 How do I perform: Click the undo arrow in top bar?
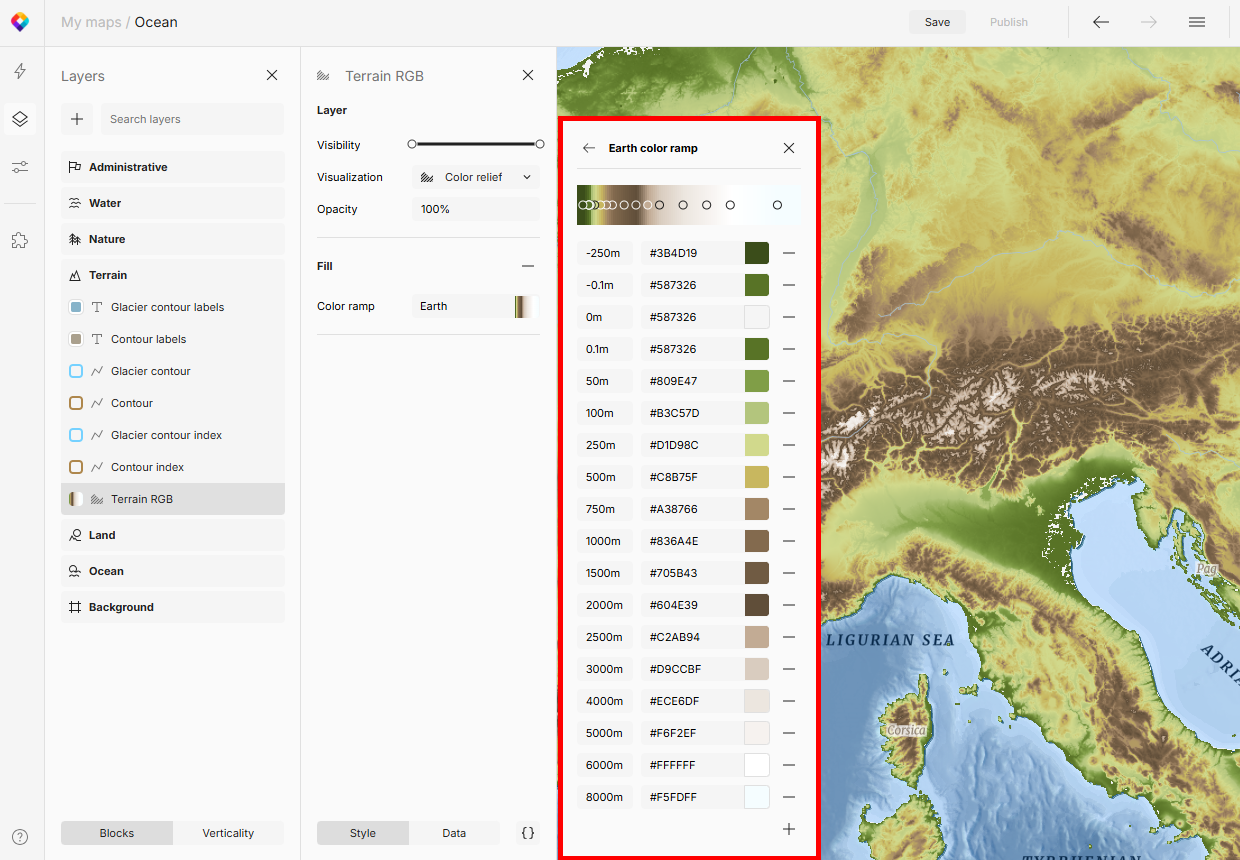point(1101,22)
